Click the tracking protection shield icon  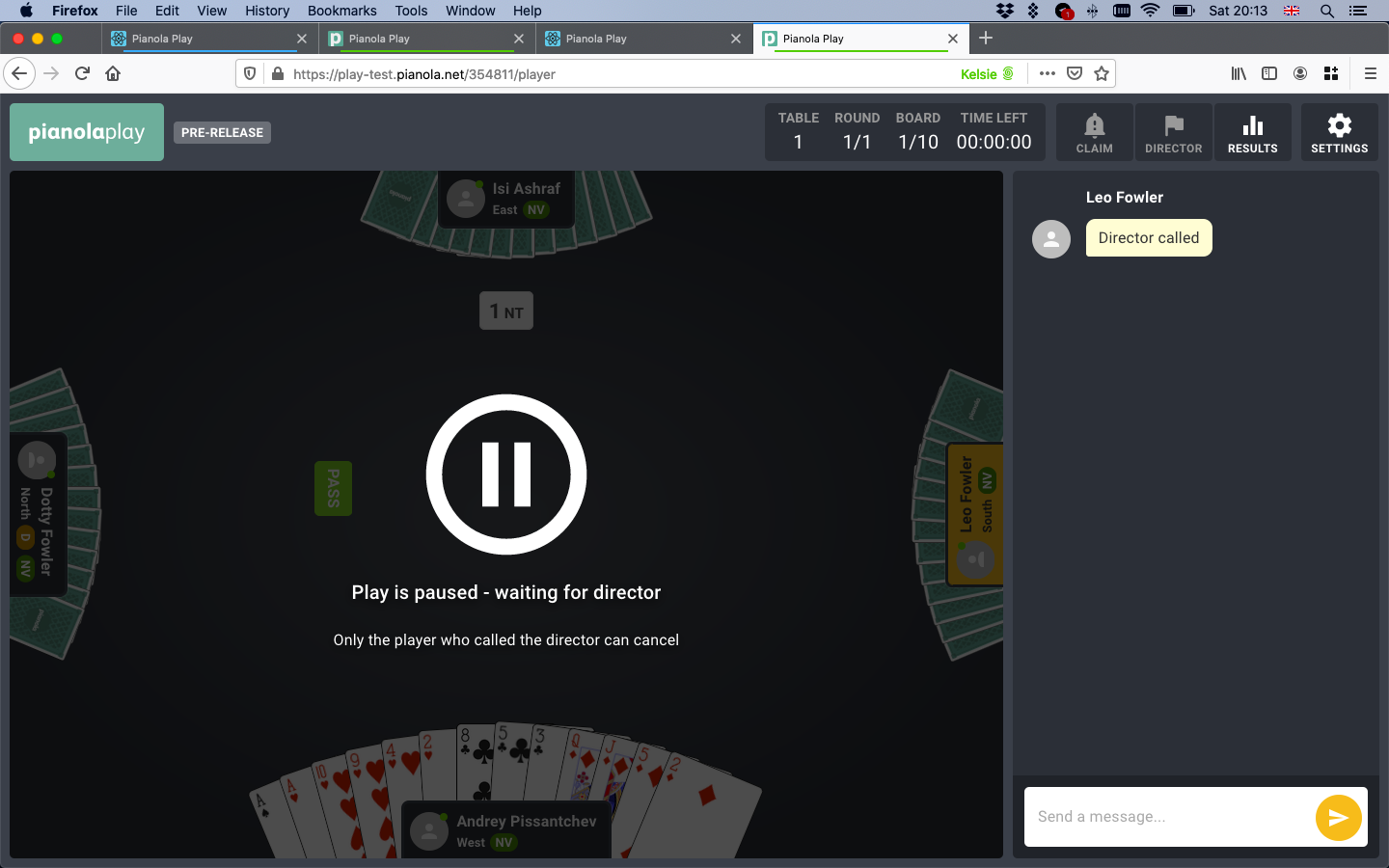(250, 73)
